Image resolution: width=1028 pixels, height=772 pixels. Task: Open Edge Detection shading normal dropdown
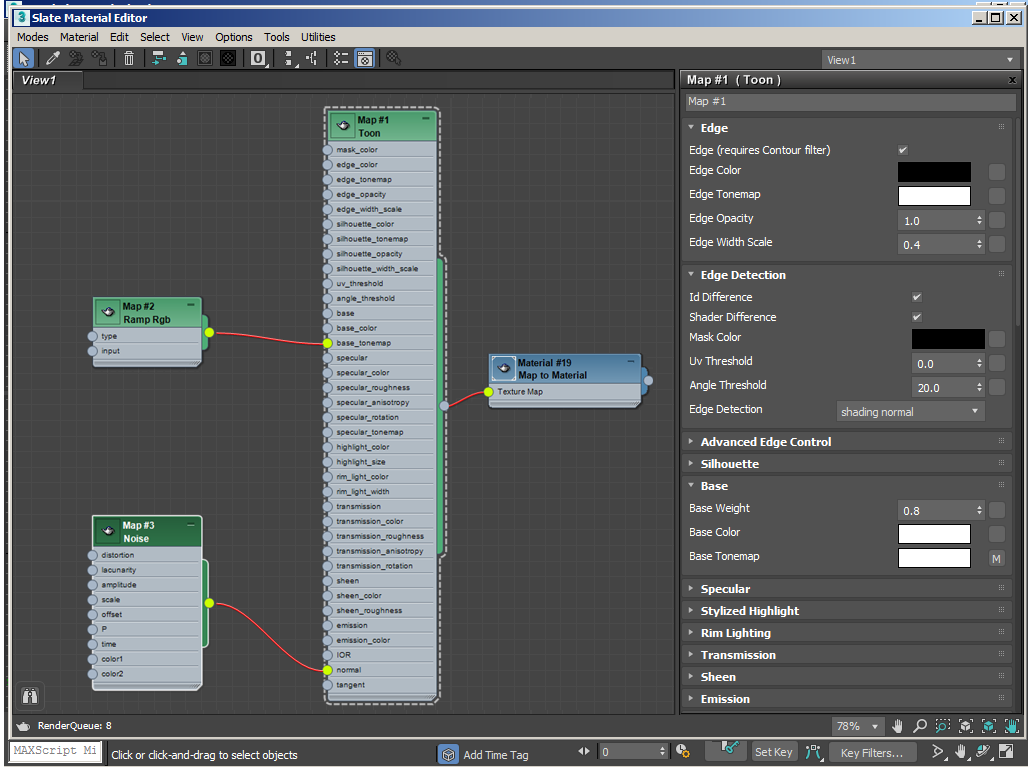pyautogui.click(x=911, y=412)
